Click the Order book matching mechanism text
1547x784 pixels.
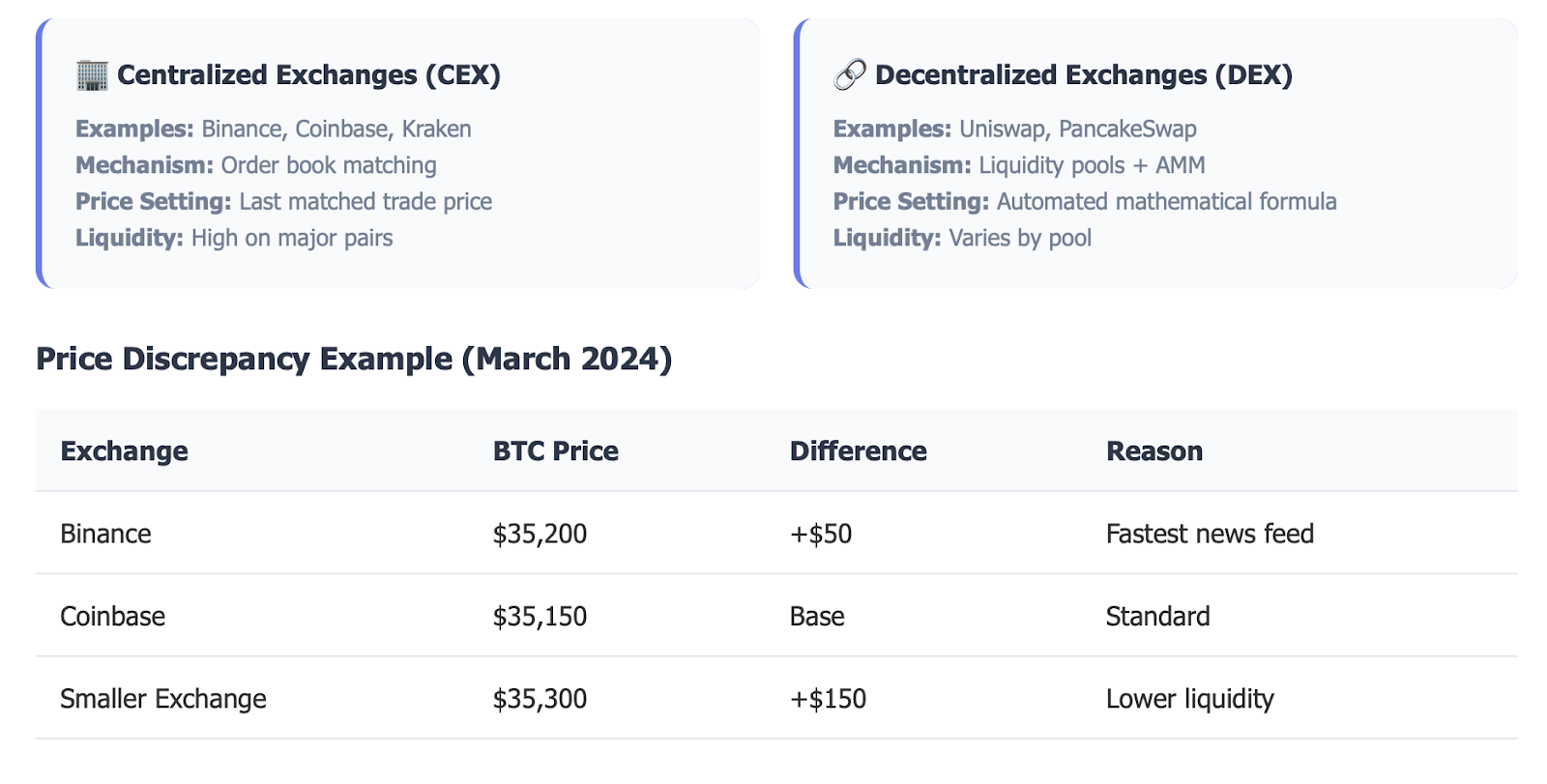(329, 165)
